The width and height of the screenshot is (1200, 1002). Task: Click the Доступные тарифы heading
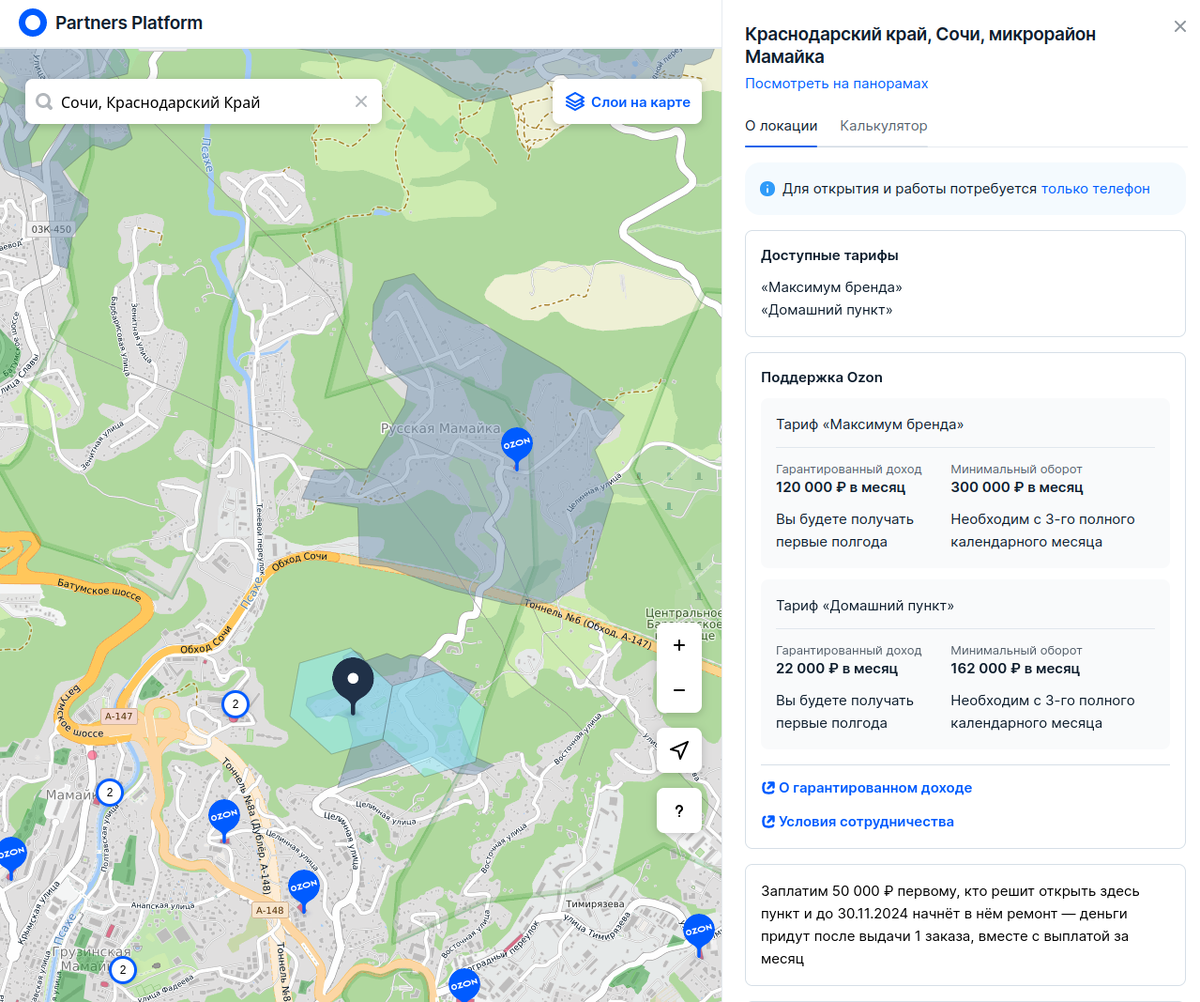tap(829, 255)
